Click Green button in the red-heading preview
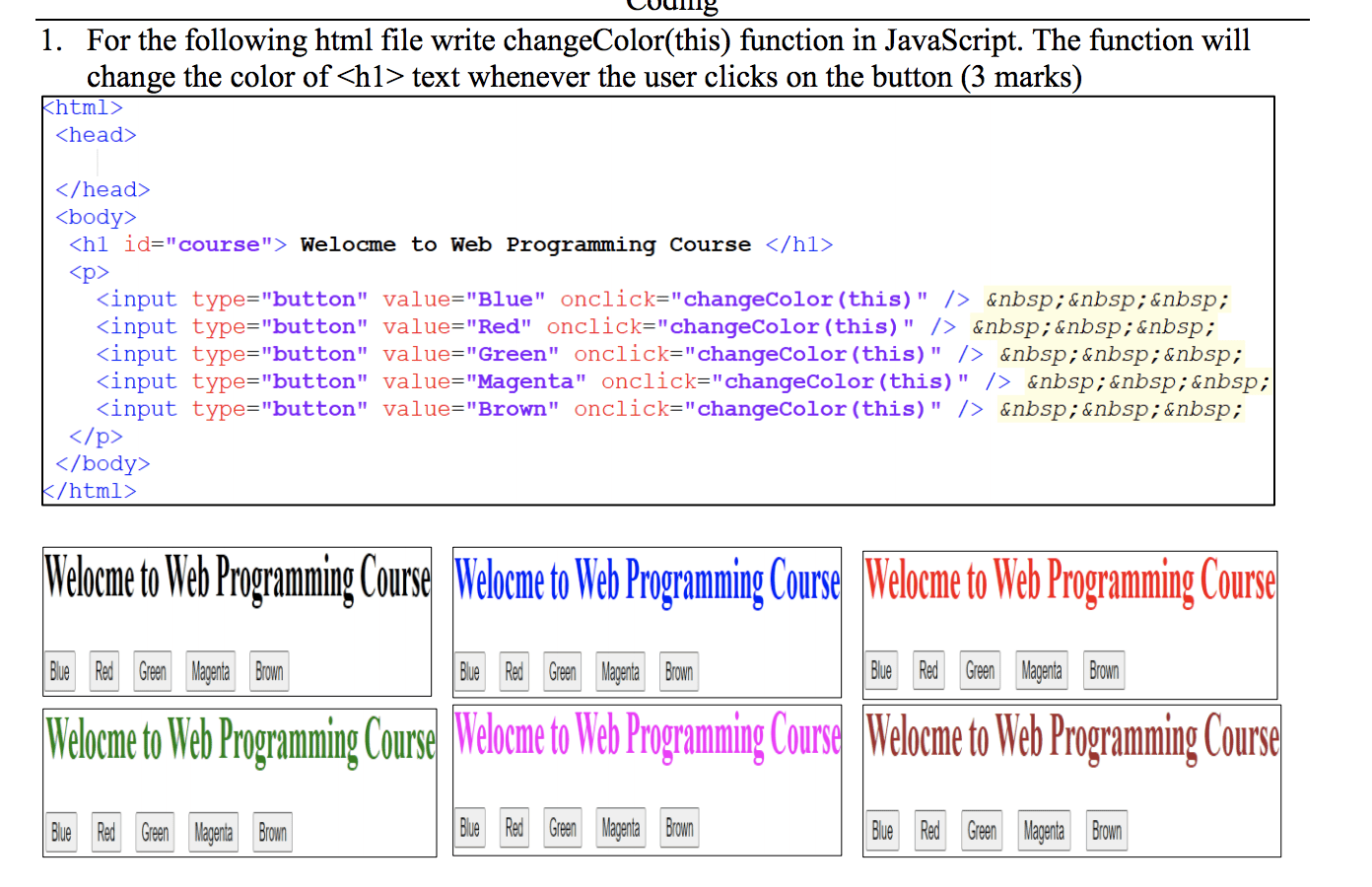The height and width of the screenshot is (887, 1372). point(979,670)
